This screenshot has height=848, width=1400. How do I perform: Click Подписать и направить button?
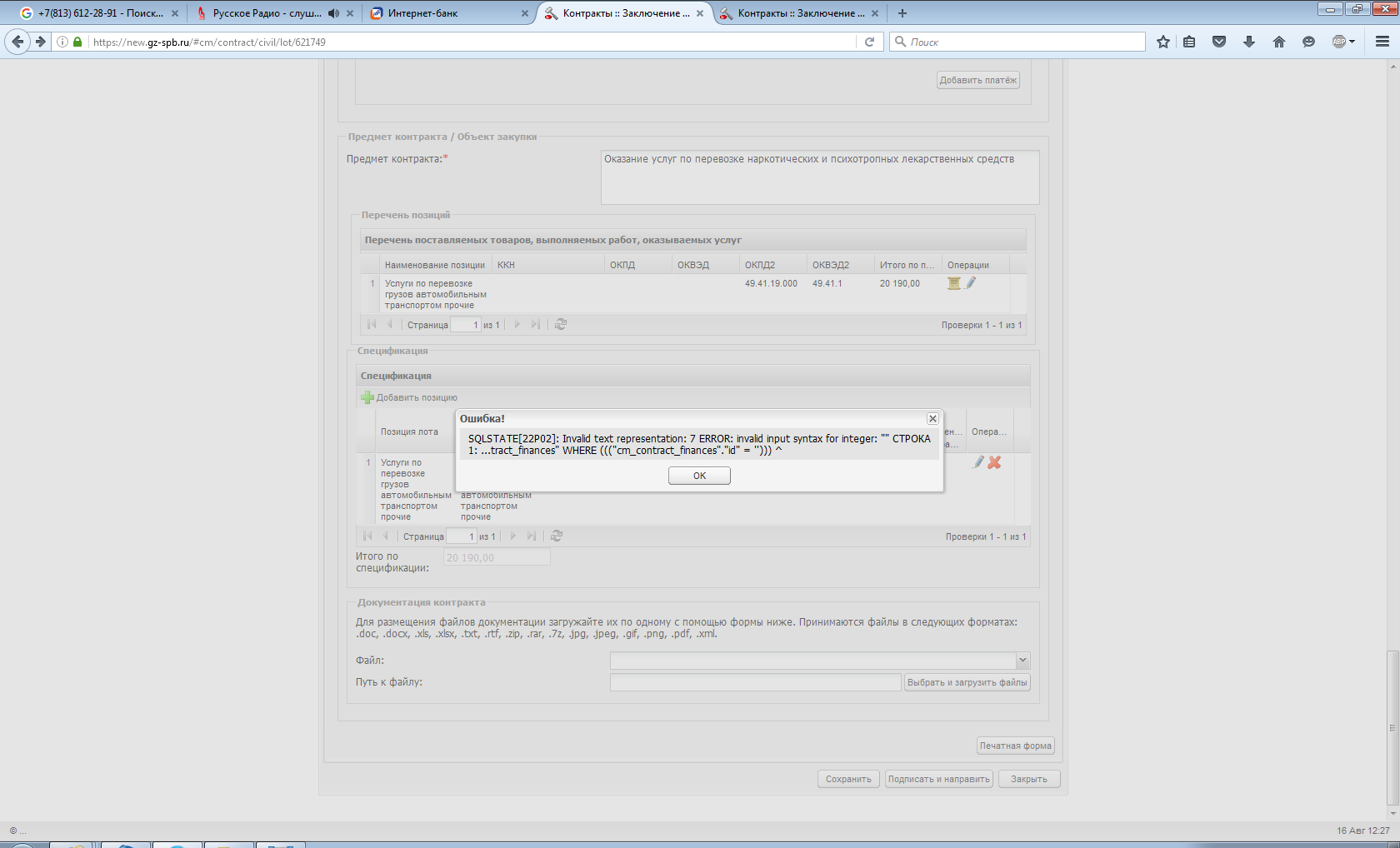point(939,779)
